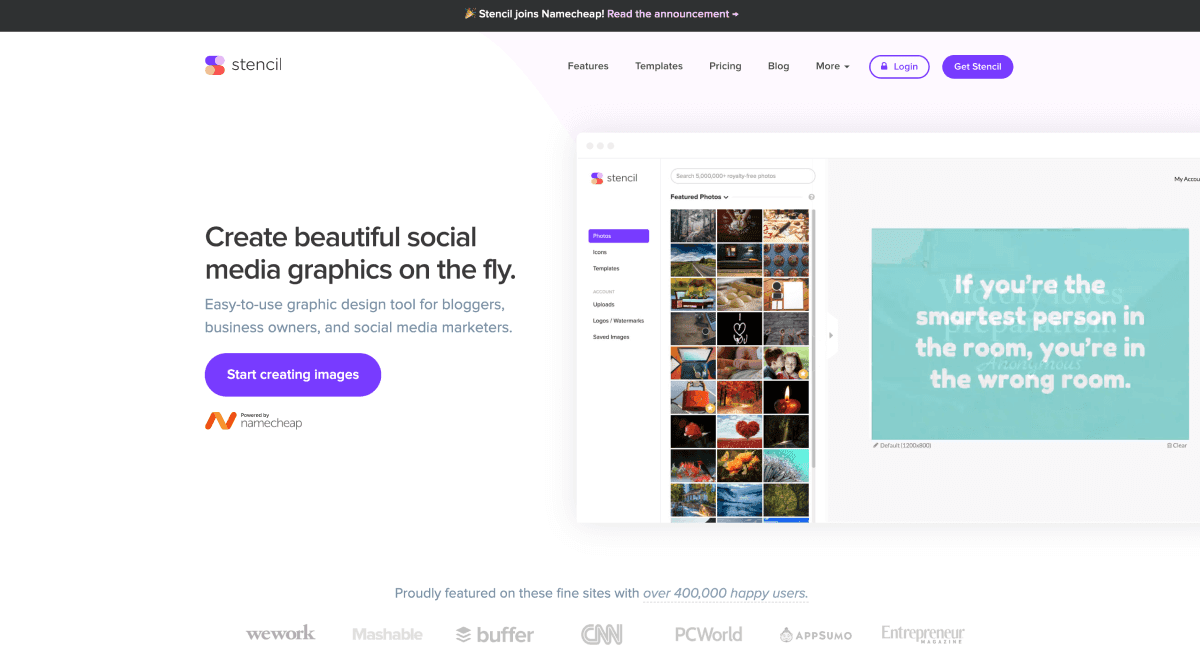The image size is (1200, 664).
Task: Open the Features page from the top navigation
Action: (x=588, y=66)
